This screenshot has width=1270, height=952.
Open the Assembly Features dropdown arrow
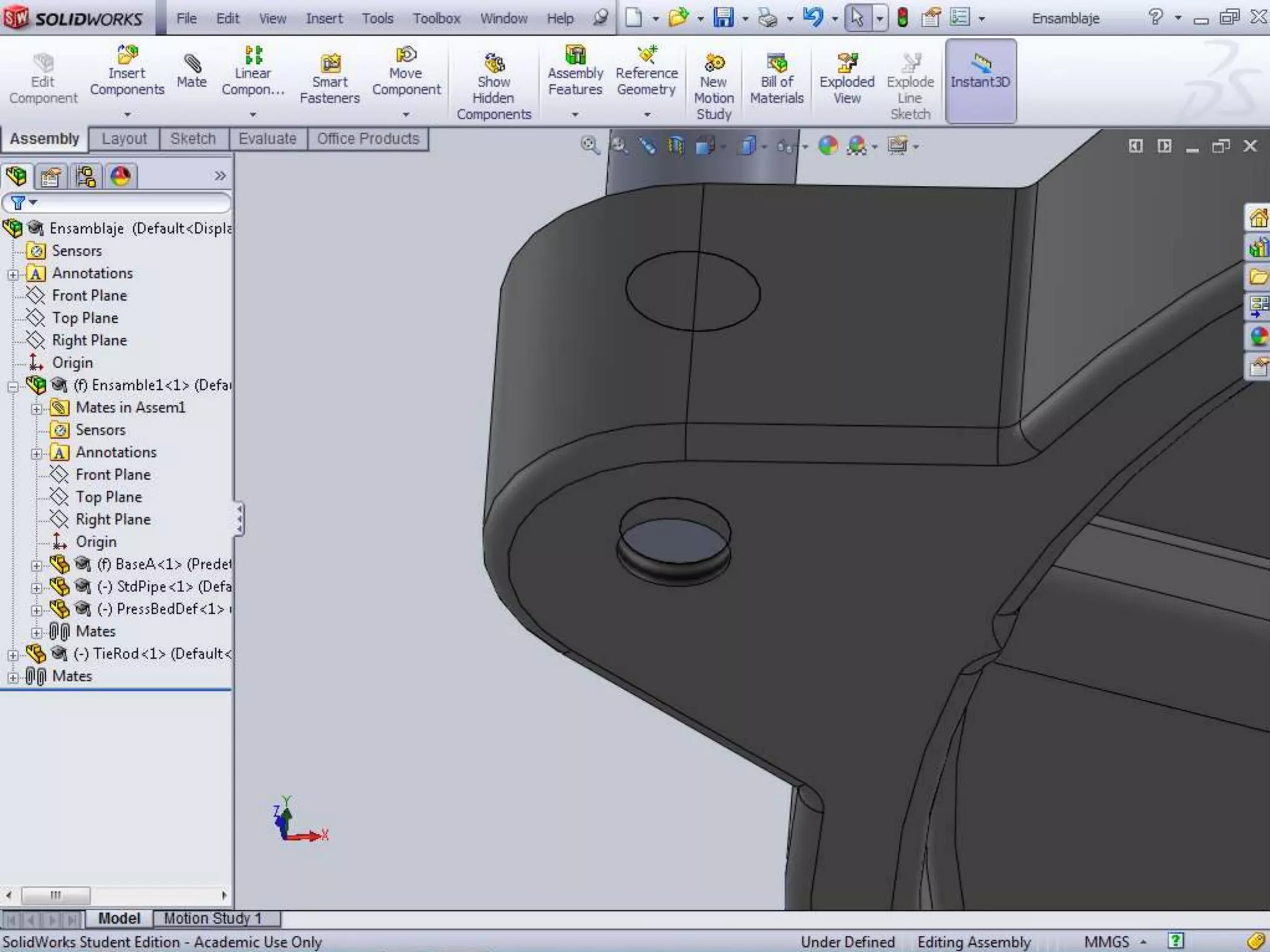point(575,115)
